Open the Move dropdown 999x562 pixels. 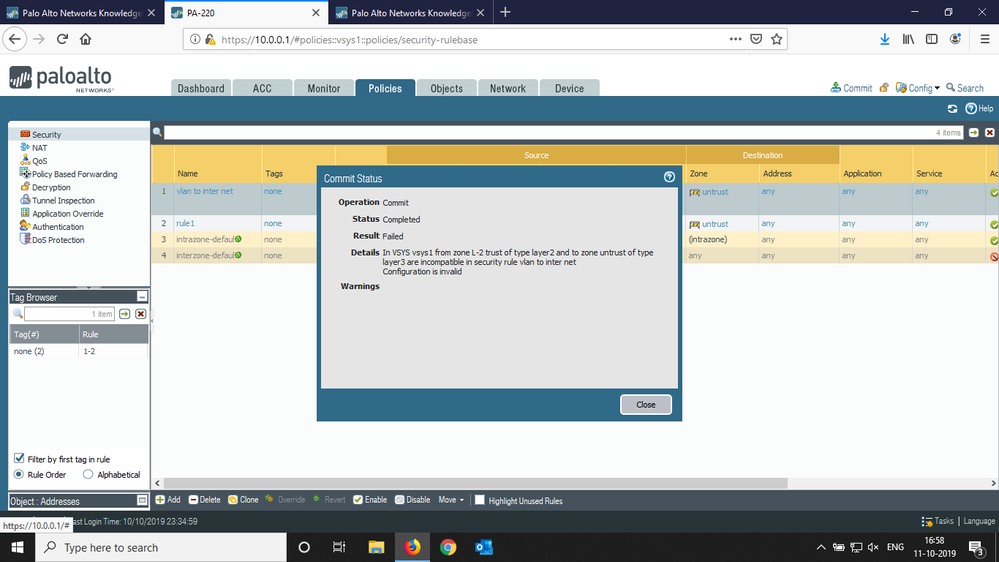[451, 500]
